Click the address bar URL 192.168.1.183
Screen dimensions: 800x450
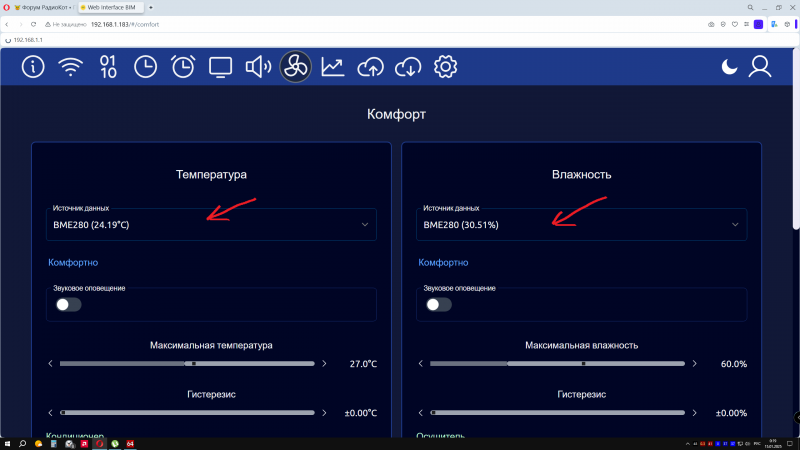pos(125,24)
